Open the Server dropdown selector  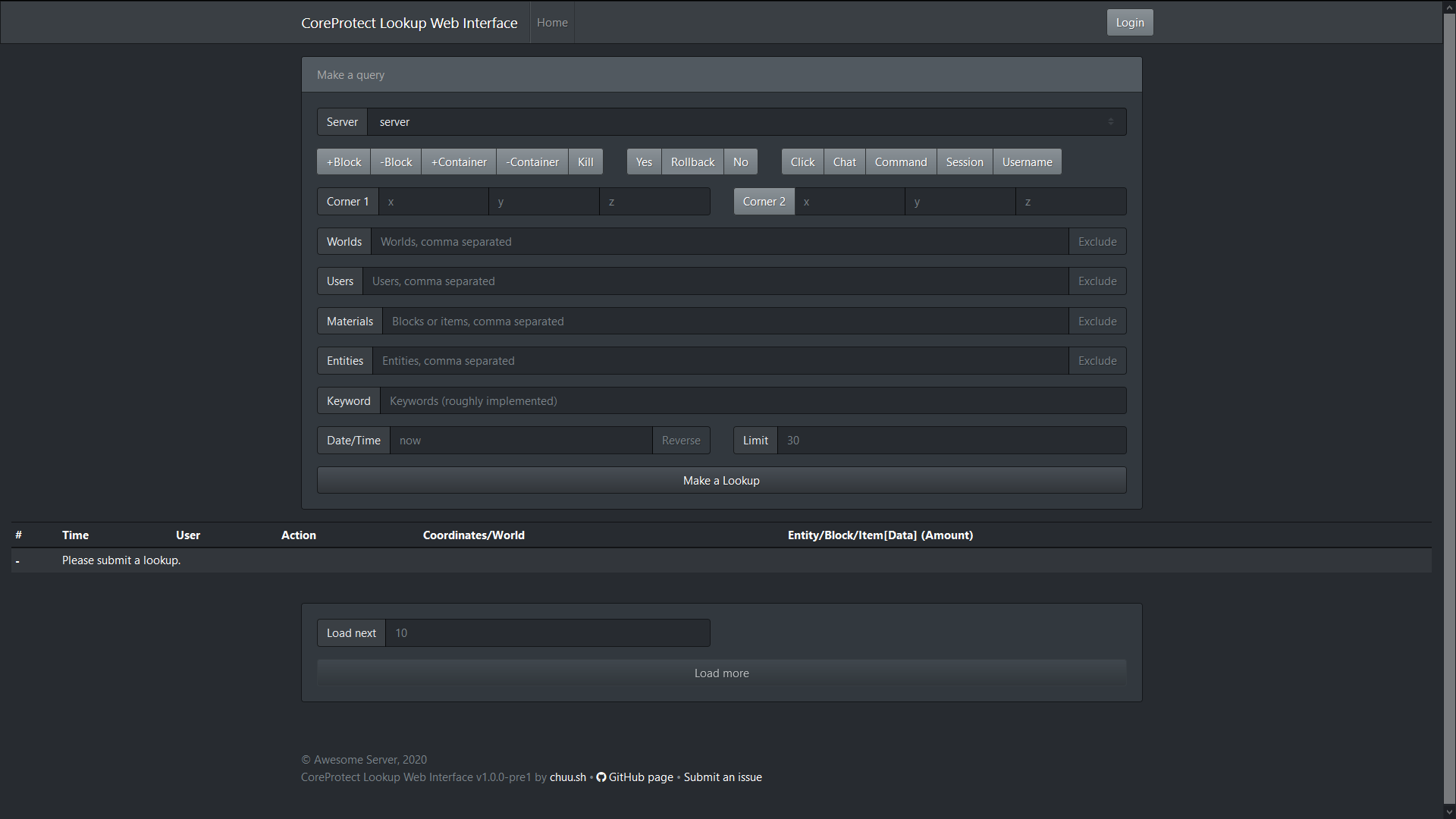pos(746,122)
